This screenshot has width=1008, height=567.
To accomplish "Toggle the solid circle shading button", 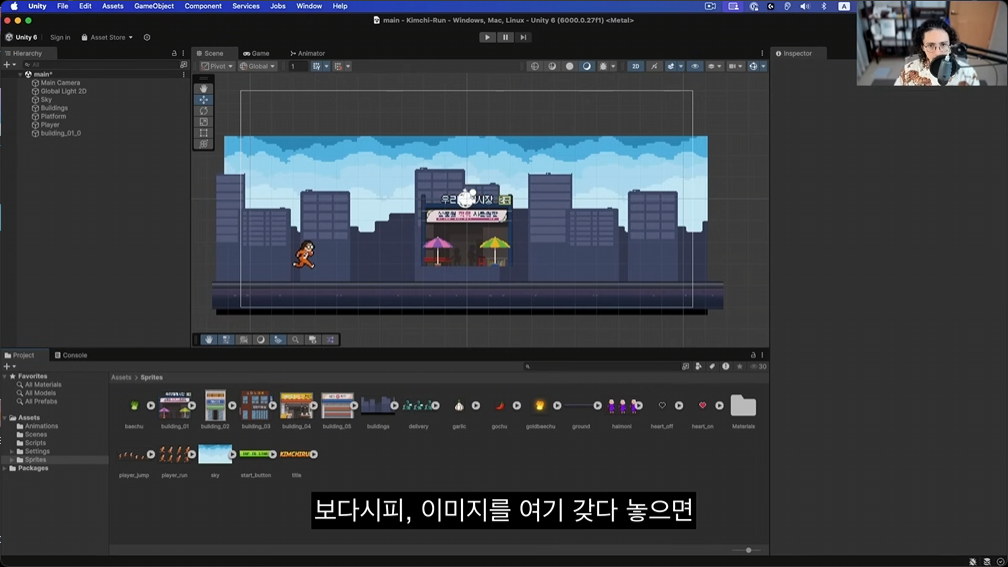I will tap(569, 66).
